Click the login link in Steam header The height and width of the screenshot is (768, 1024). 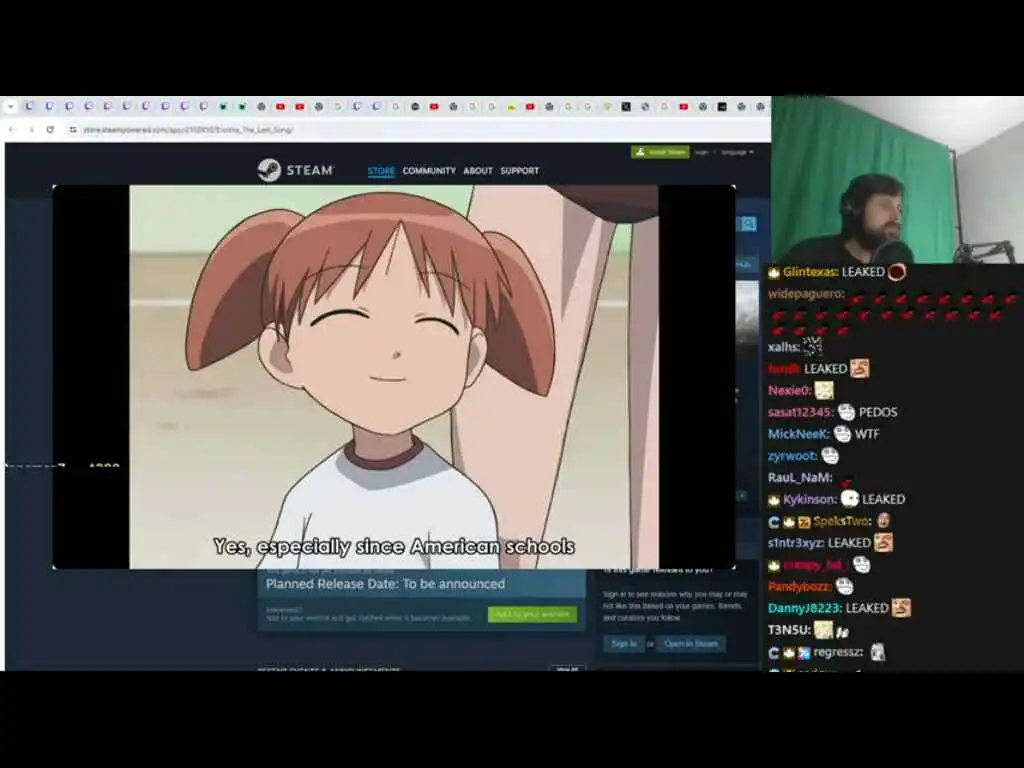coord(702,152)
